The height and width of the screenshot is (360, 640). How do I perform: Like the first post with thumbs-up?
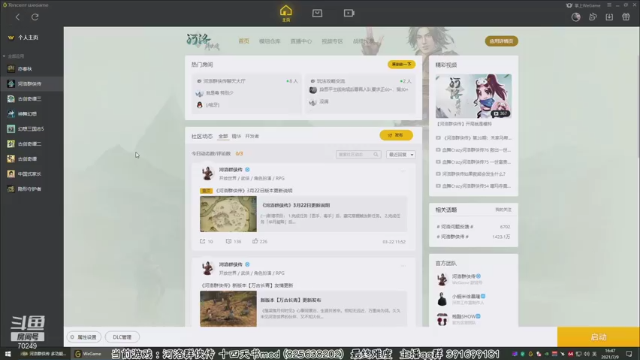click(x=255, y=241)
